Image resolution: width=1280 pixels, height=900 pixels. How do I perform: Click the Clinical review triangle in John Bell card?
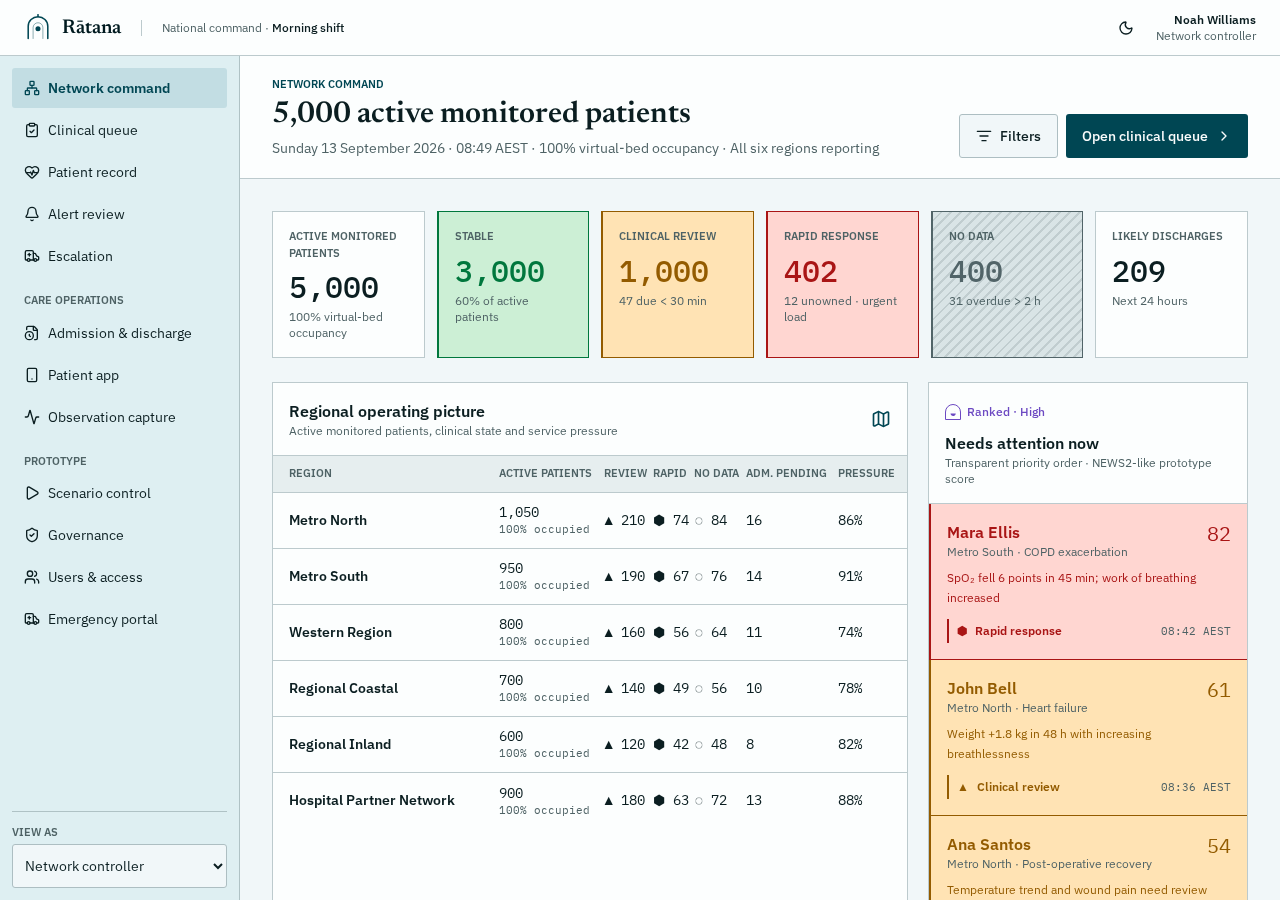point(963,787)
